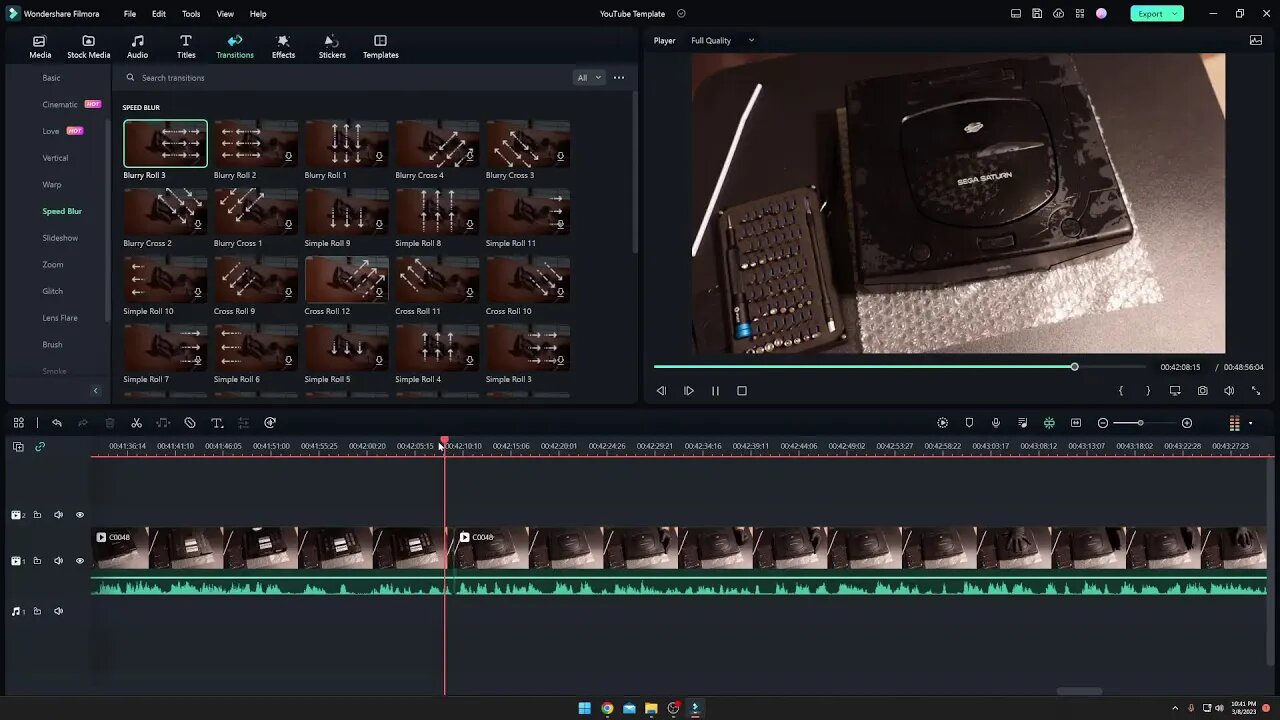Lock video track 2
Viewport: 1280px width, 720px height.
point(37,515)
